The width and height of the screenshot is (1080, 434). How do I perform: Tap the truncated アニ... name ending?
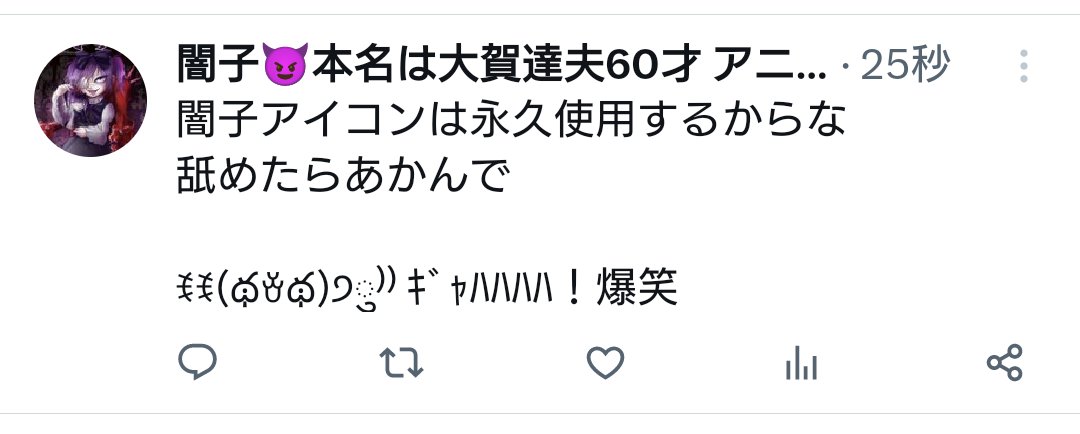[x=767, y=63]
